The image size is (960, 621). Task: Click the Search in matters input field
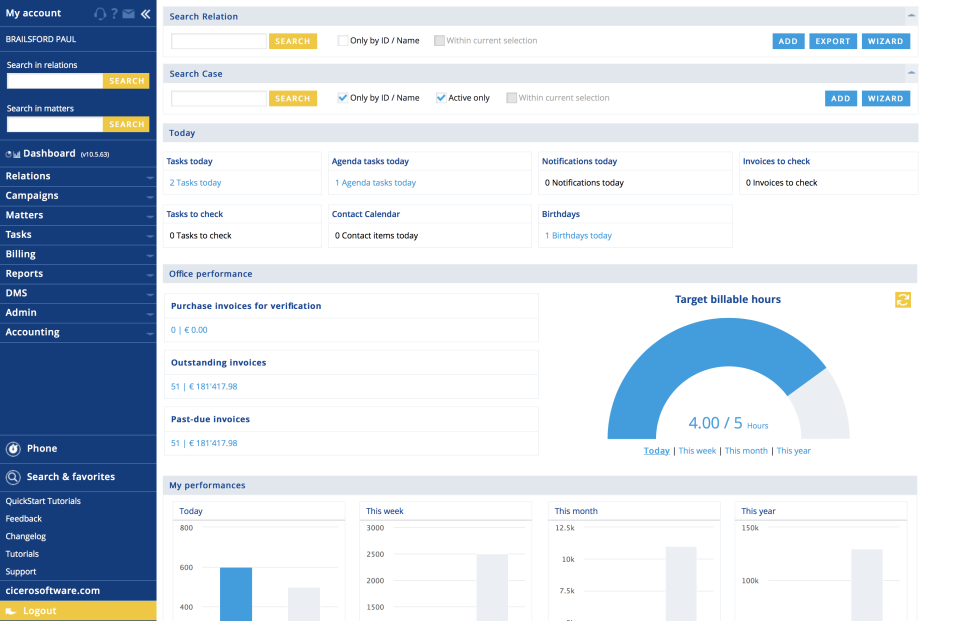(55, 125)
